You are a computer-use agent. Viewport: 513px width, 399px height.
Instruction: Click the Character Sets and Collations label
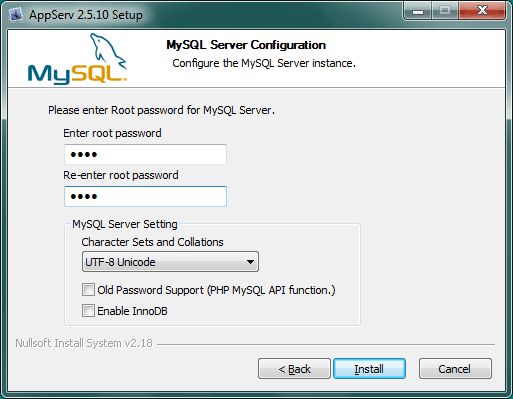tap(152, 242)
